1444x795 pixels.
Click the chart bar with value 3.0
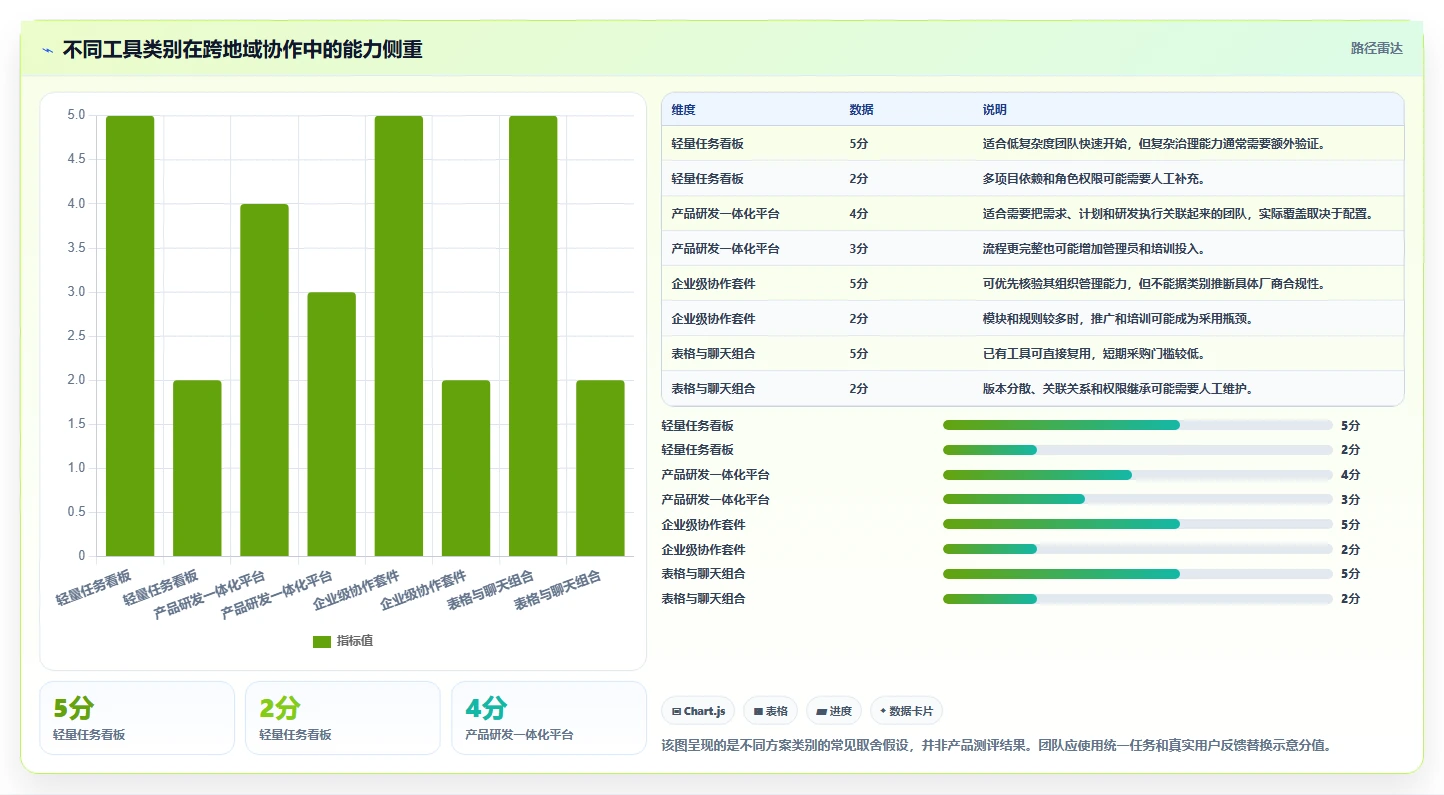[331, 424]
